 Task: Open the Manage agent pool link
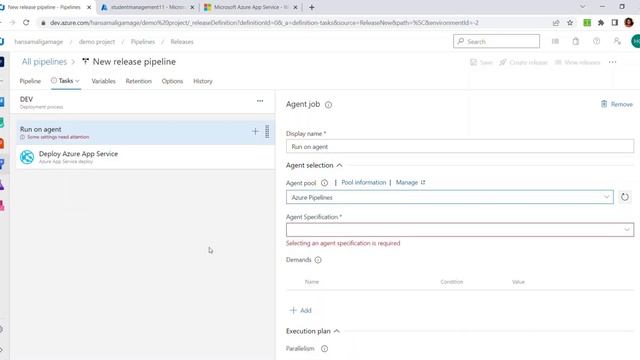tap(410, 182)
